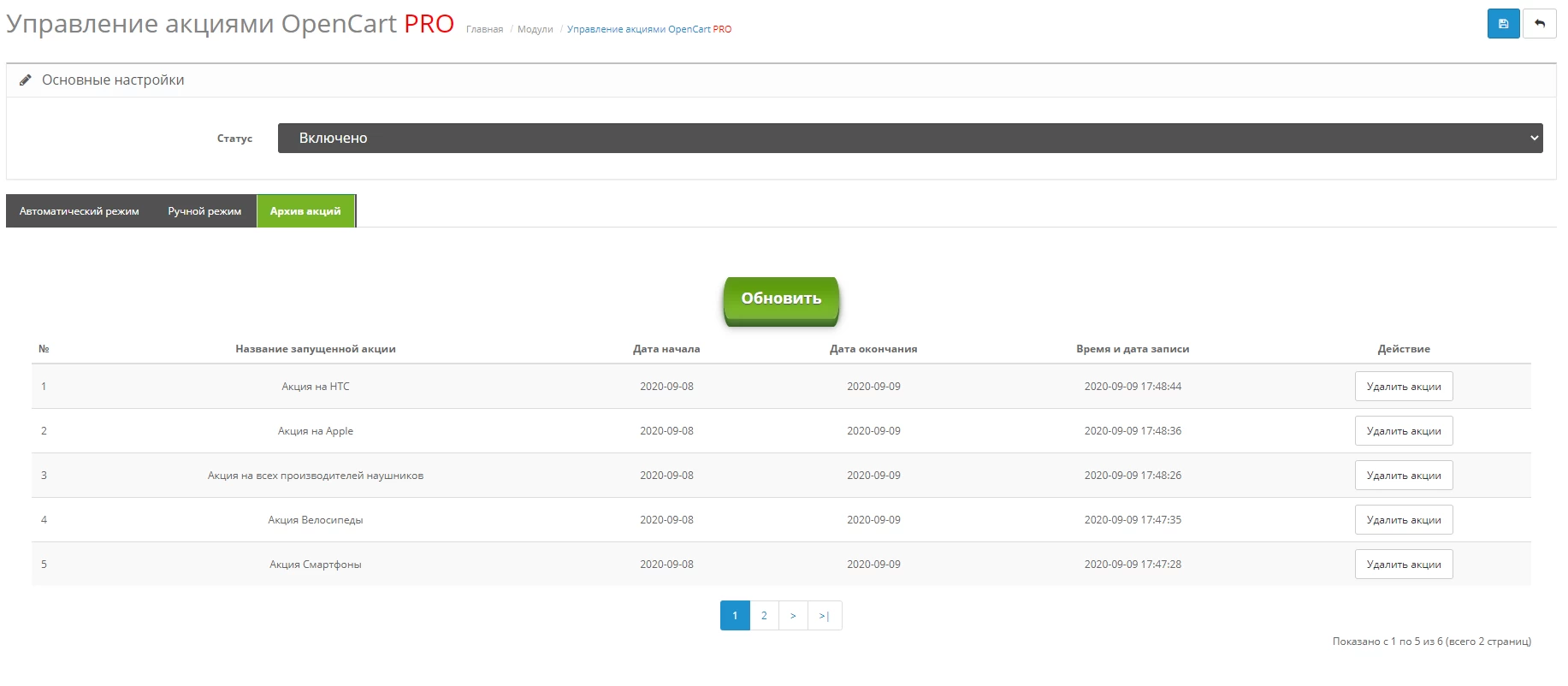Select the Акция на Apple name cell
The height and width of the screenshot is (686, 1568).
[316, 431]
